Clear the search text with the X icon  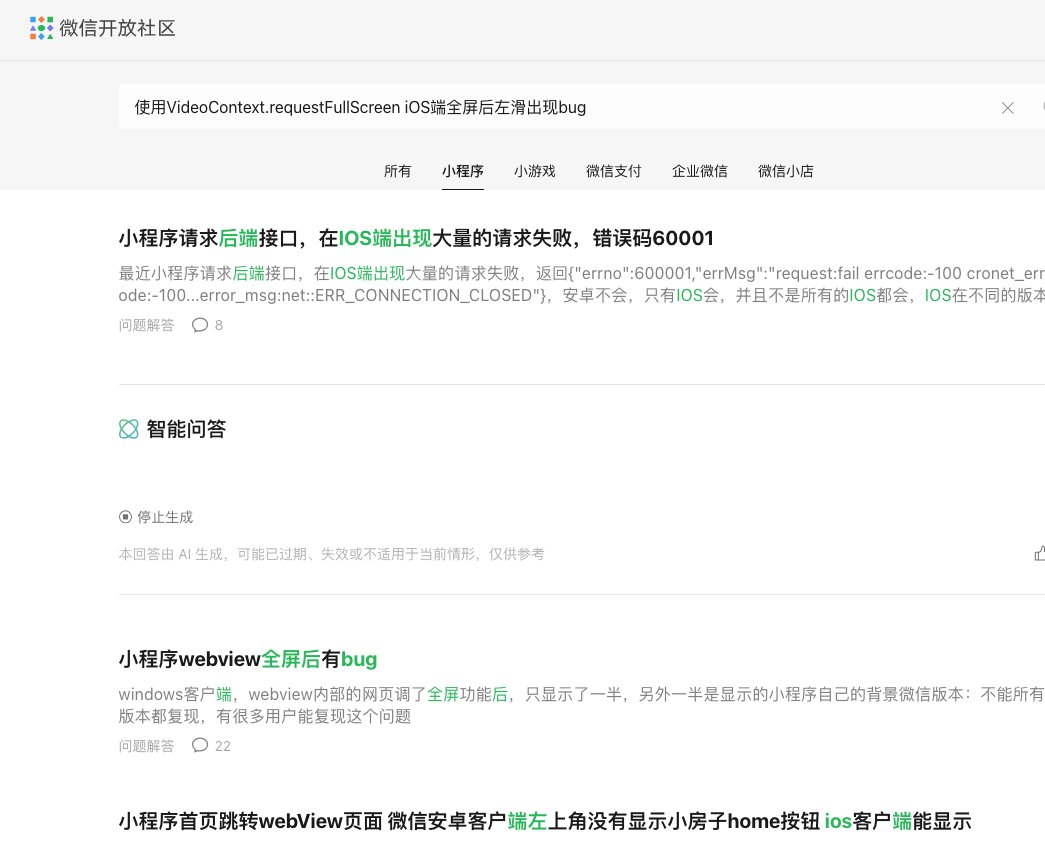(x=1008, y=108)
